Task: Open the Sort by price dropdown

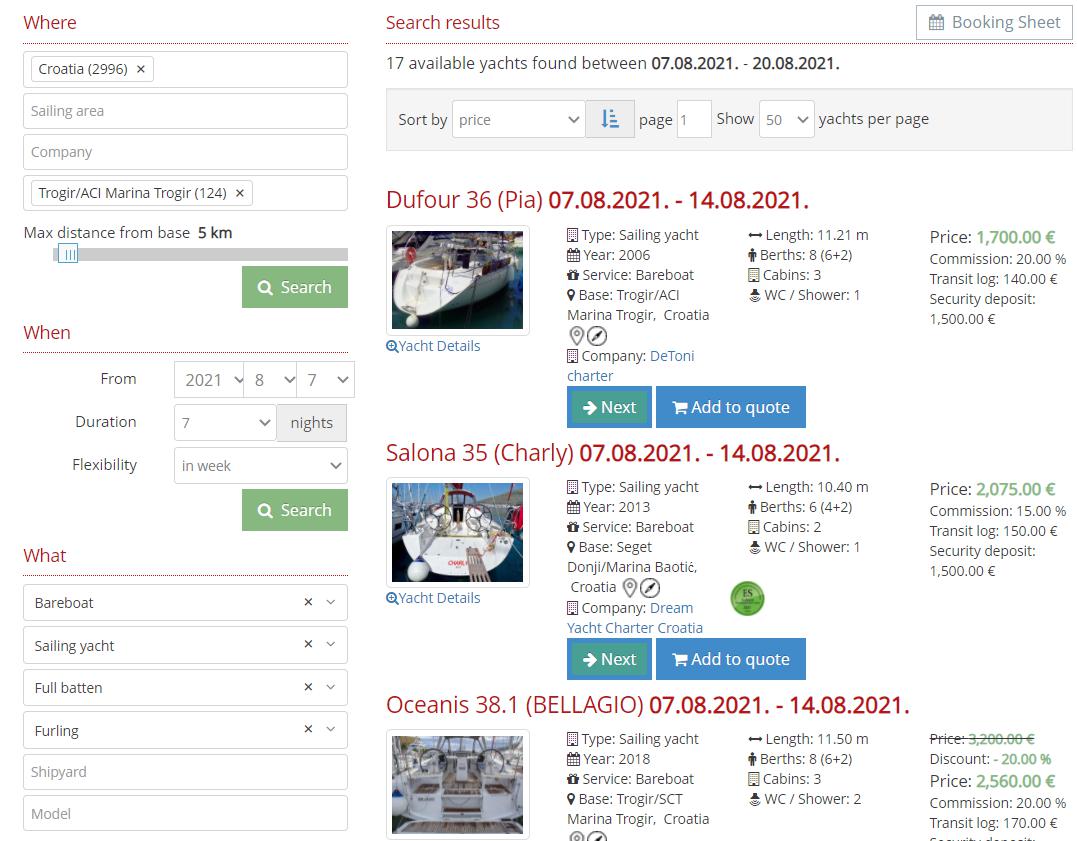Action: pyautogui.click(x=519, y=119)
